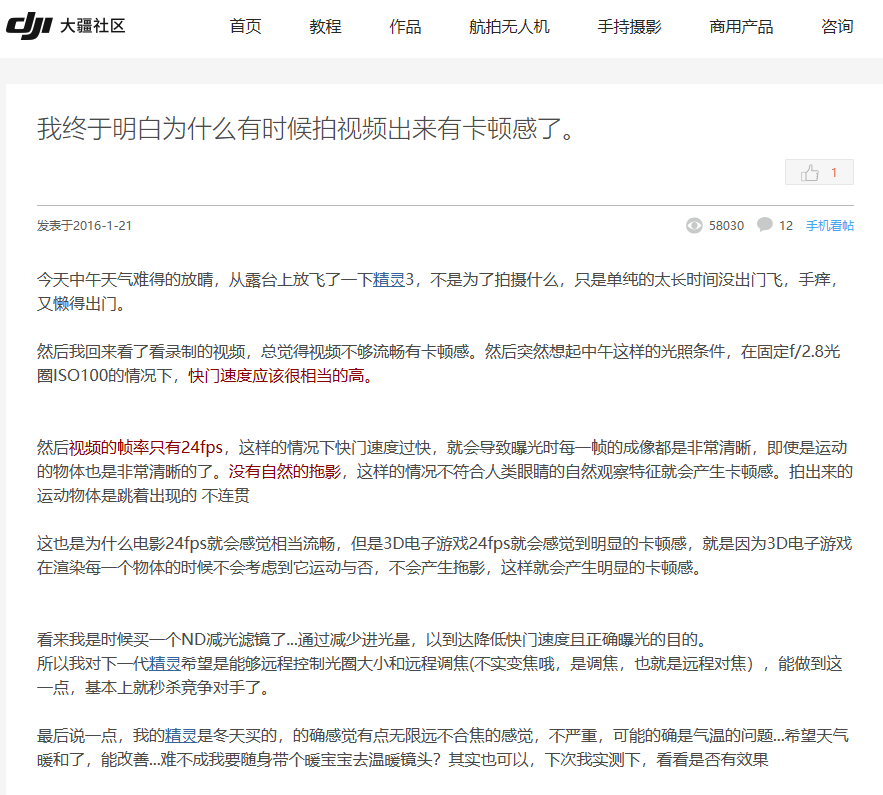Open the 商用产品 menu
Image resolution: width=883 pixels, height=795 pixels.
741,26
